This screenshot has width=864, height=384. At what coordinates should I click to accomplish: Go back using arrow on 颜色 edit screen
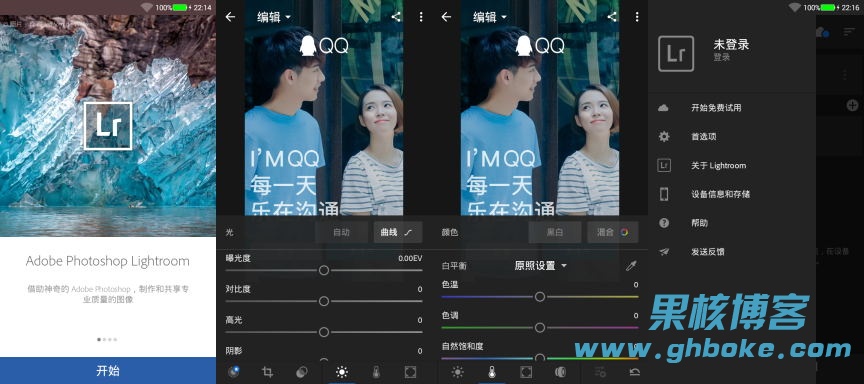(446, 17)
